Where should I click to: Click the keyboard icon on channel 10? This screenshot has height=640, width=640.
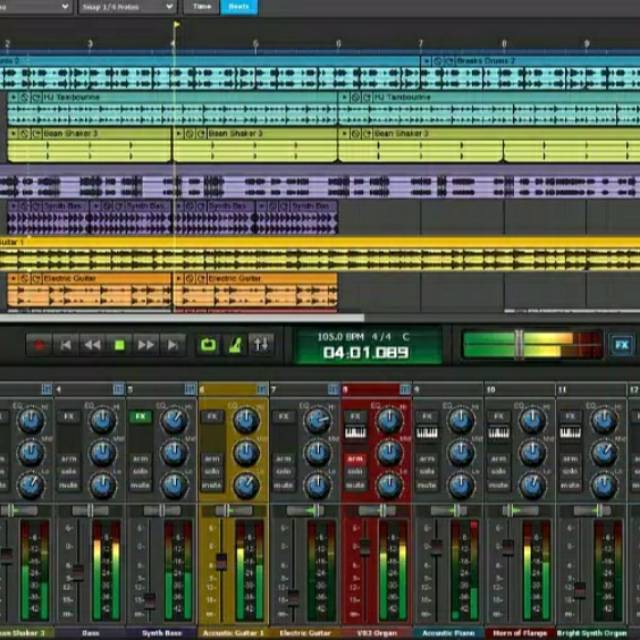[499, 432]
